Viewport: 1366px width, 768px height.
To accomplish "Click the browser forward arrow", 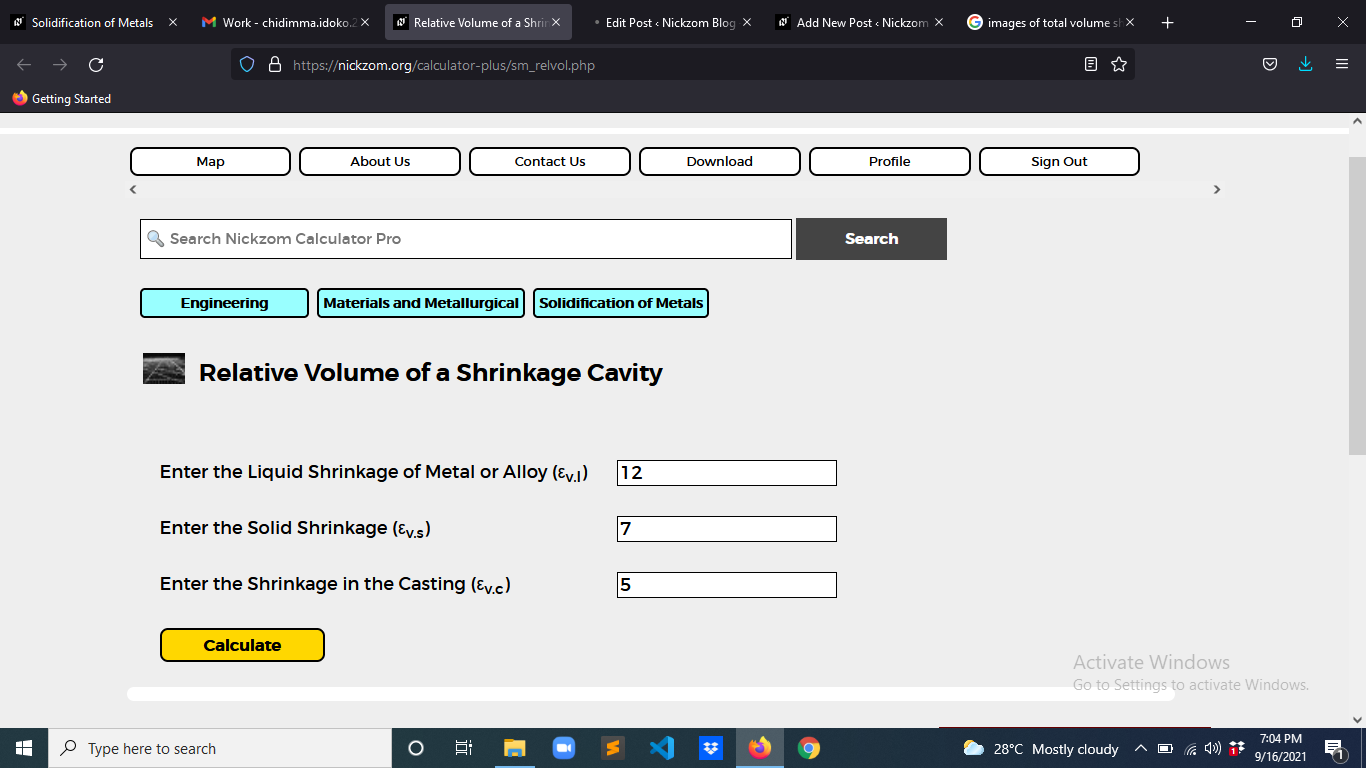I will coord(60,65).
